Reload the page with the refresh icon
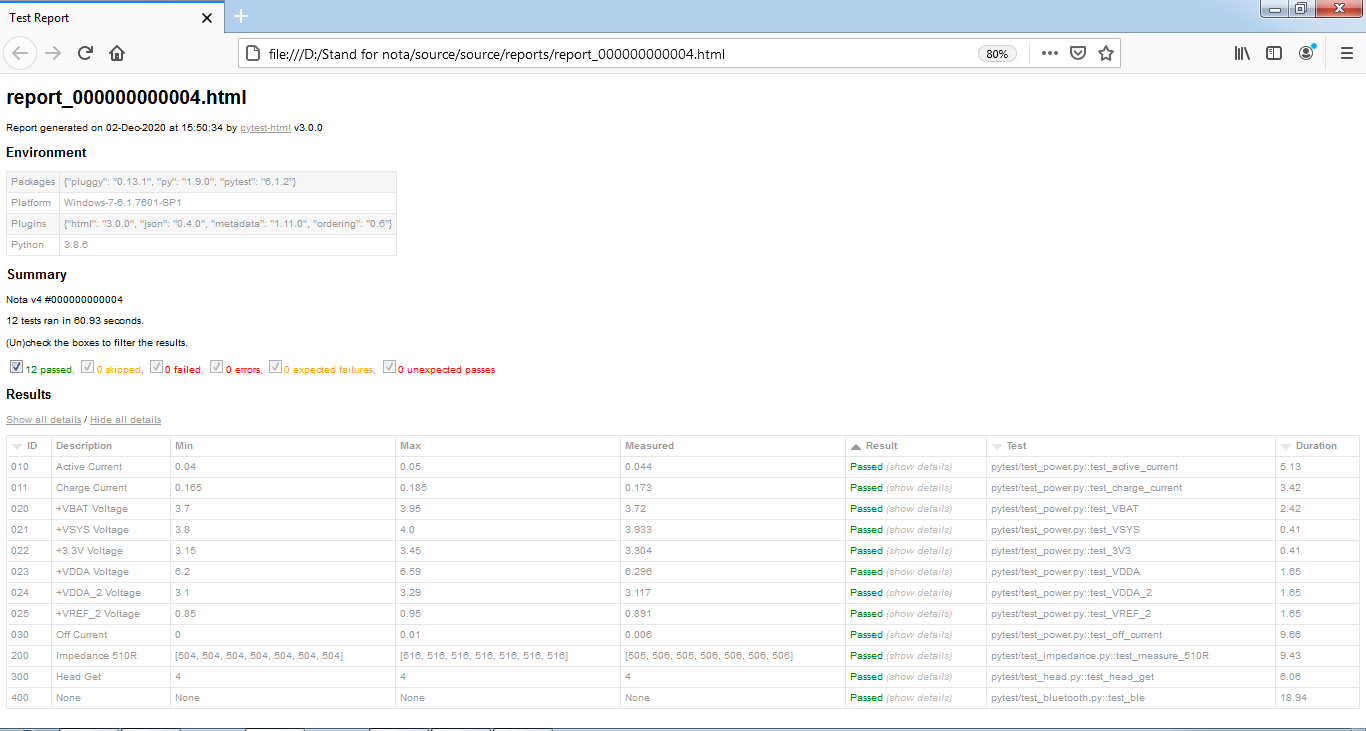Screen dimensions: 1366x731 (86, 54)
